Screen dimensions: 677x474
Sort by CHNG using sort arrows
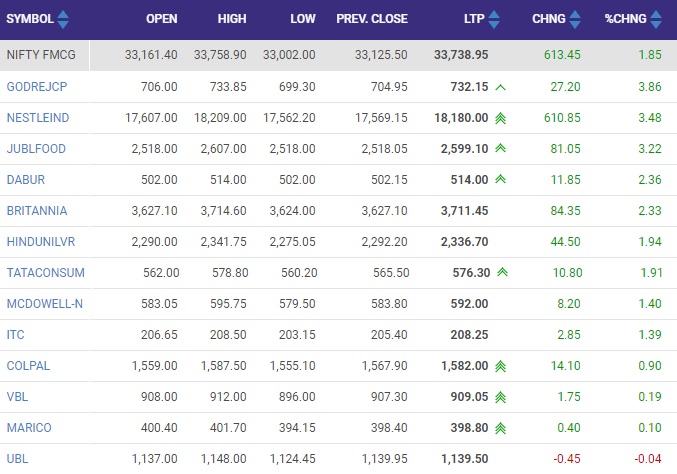575,19
